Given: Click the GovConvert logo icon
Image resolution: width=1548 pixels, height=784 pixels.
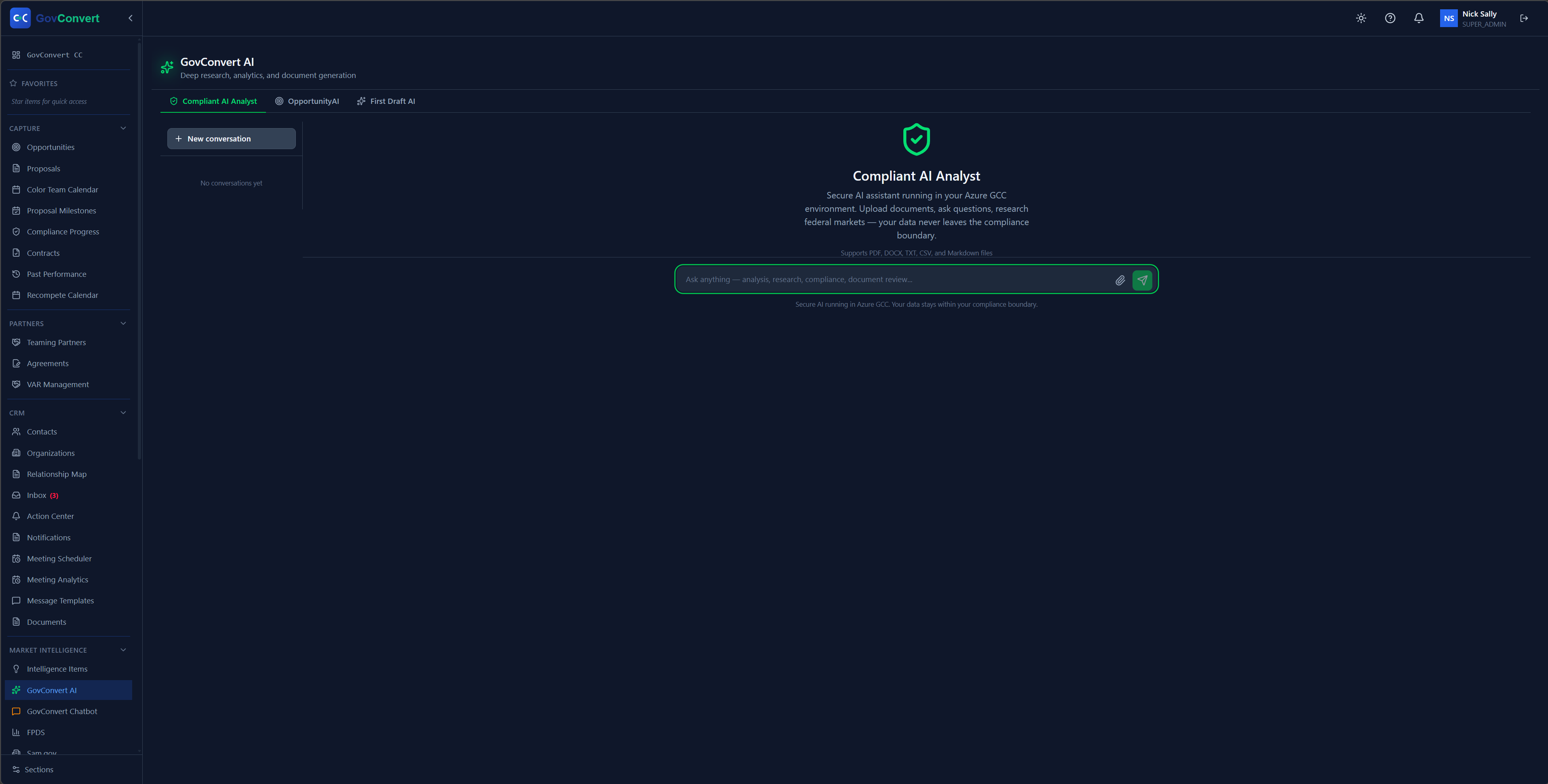Looking at the screenshot, I should pyautogui.click(x=21, y=18).
